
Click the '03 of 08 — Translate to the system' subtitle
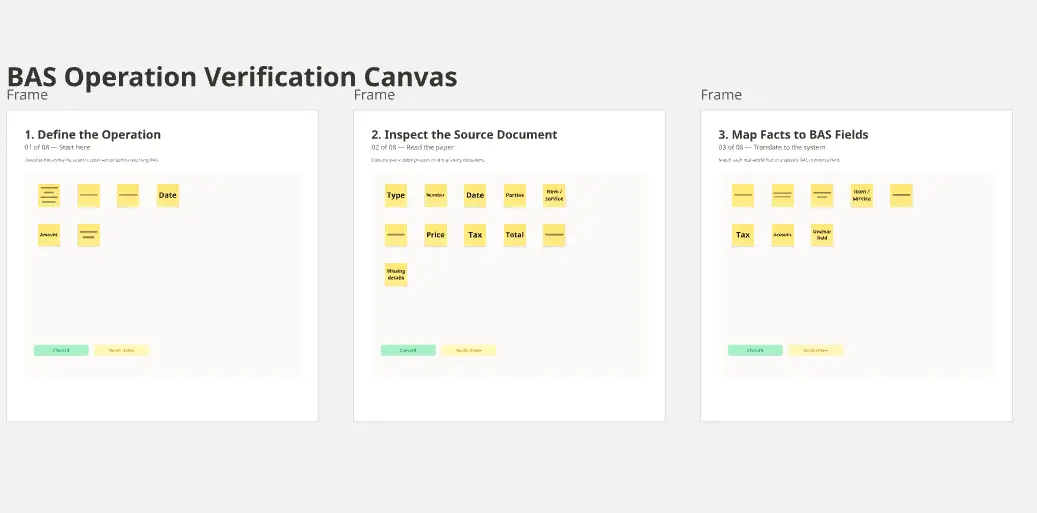point(772,147)
